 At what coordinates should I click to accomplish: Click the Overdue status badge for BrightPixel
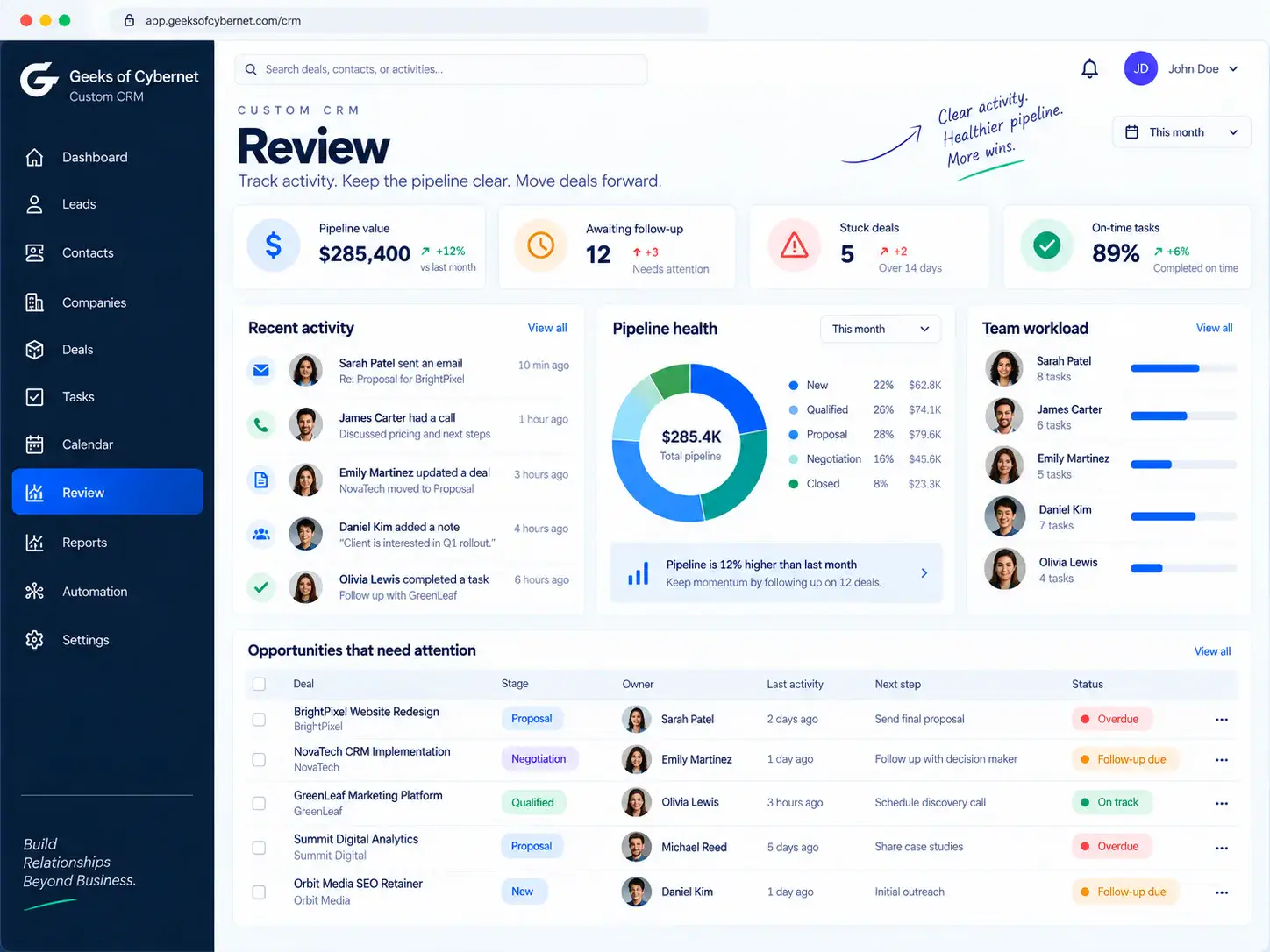pos(1112,719)
